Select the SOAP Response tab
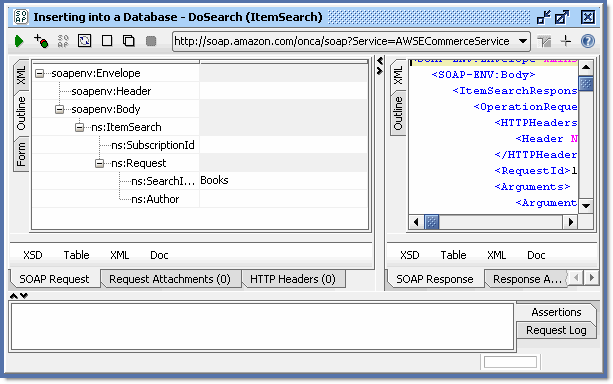 pyautogui.click(x=435, y=279)
